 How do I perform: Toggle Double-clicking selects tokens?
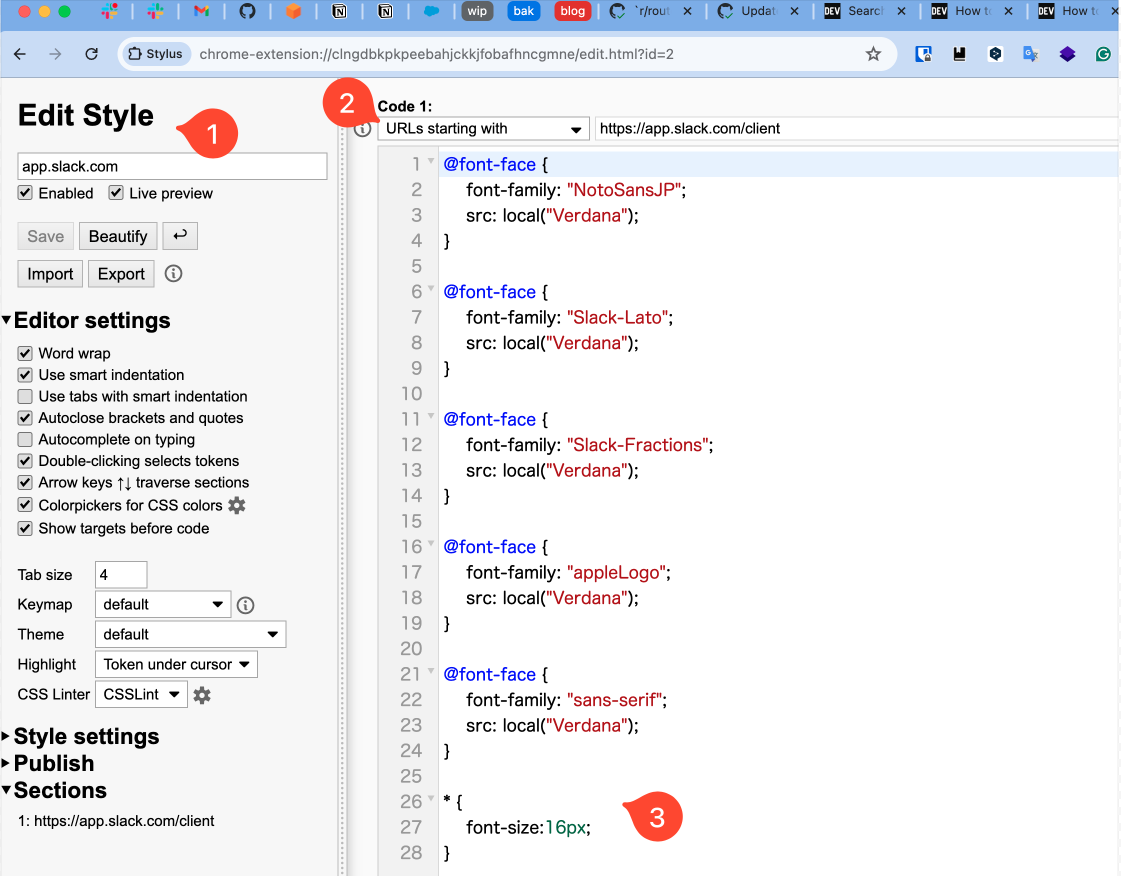[25, 461]
